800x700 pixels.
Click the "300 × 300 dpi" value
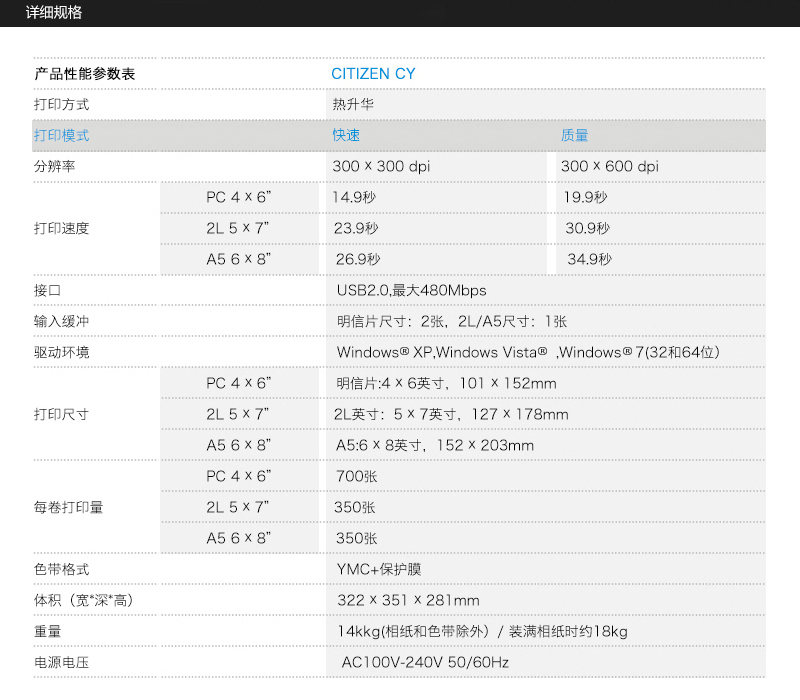coord(382,166)
